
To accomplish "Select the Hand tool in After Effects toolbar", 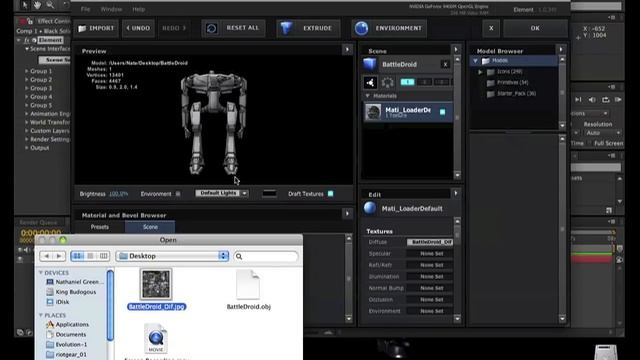I will pos(38,5).
